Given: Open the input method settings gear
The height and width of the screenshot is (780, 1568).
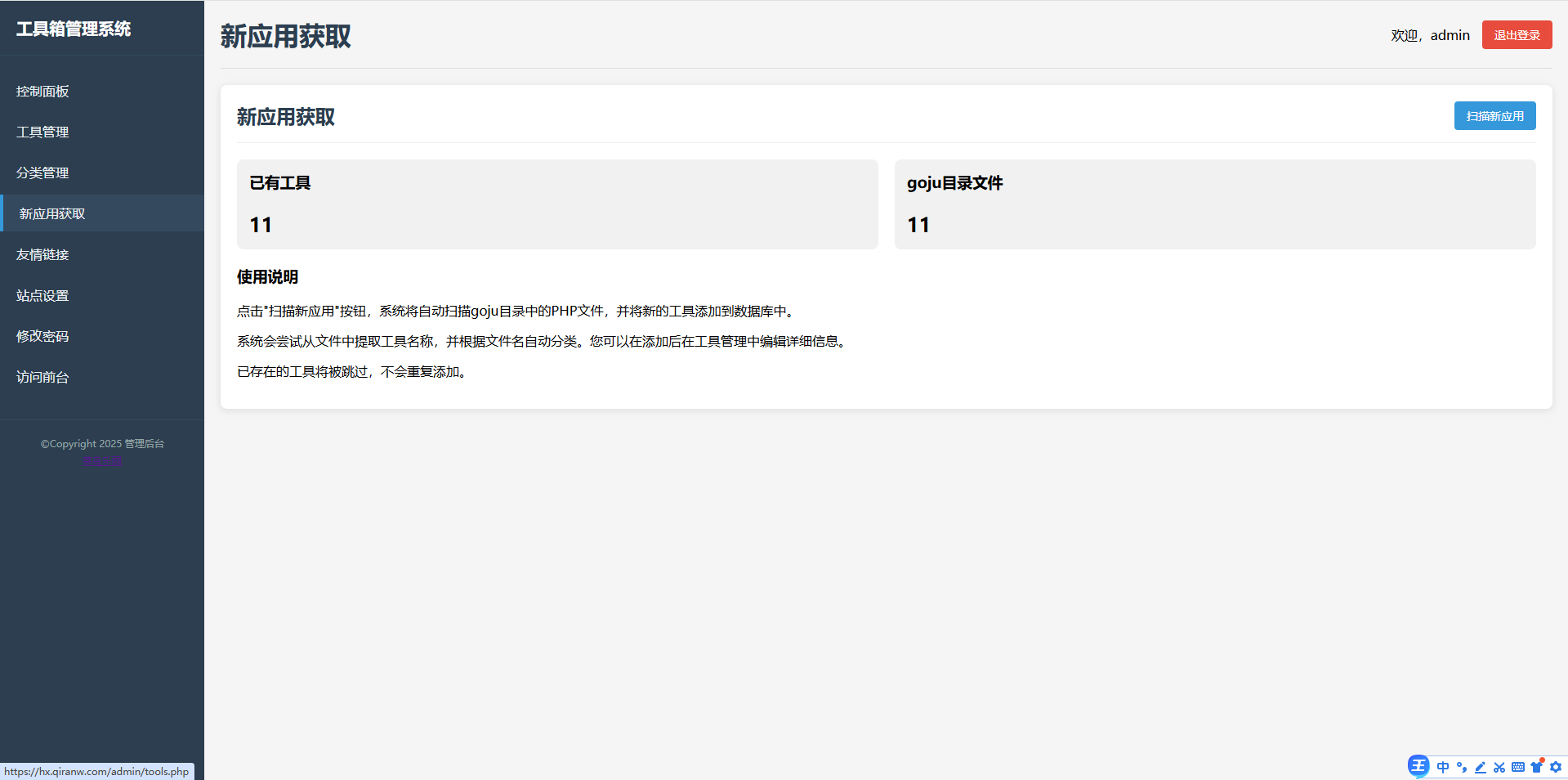Looking at the screenshot, I should point(1554,768).
